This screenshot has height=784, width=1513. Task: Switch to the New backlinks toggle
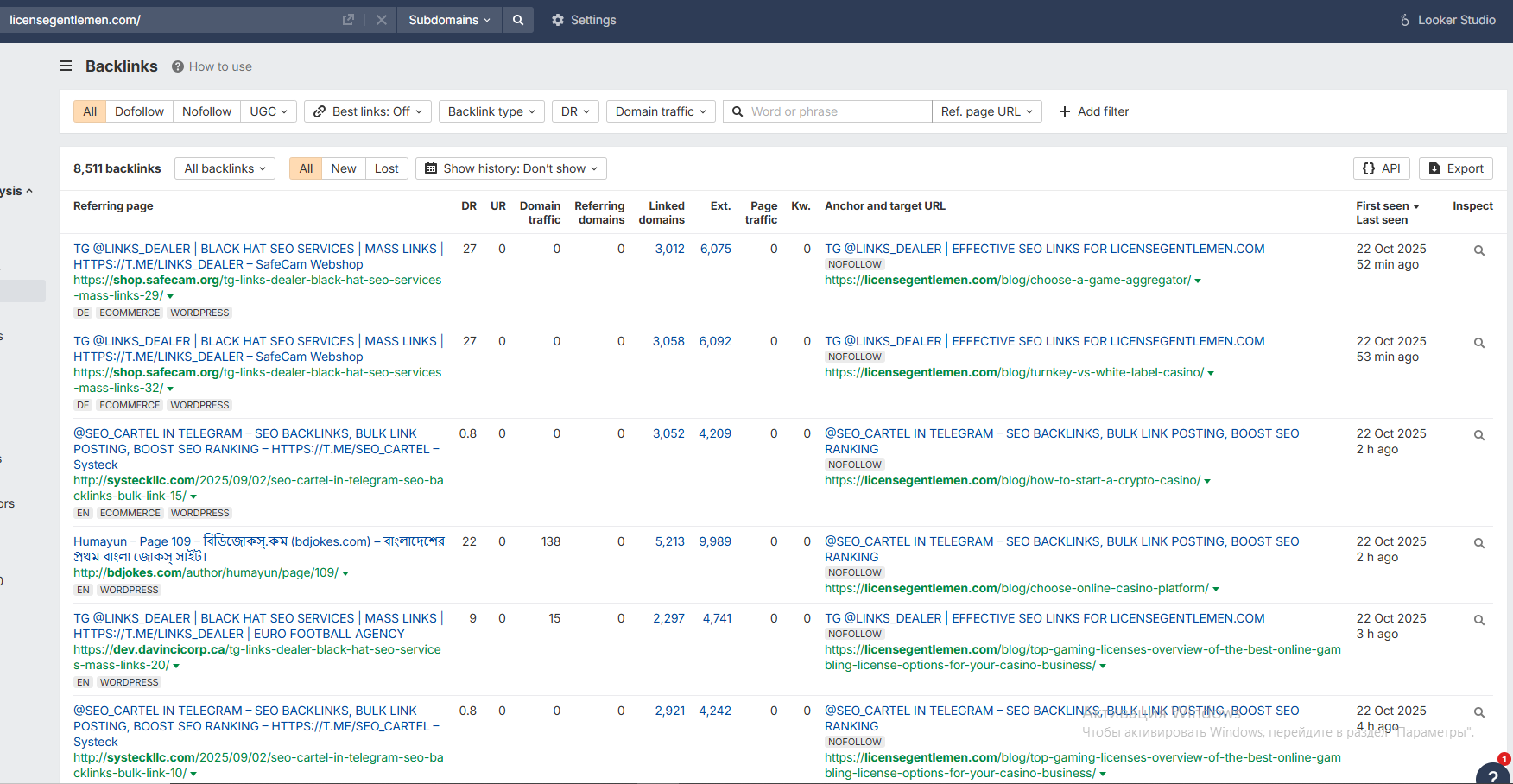[343, 168]
